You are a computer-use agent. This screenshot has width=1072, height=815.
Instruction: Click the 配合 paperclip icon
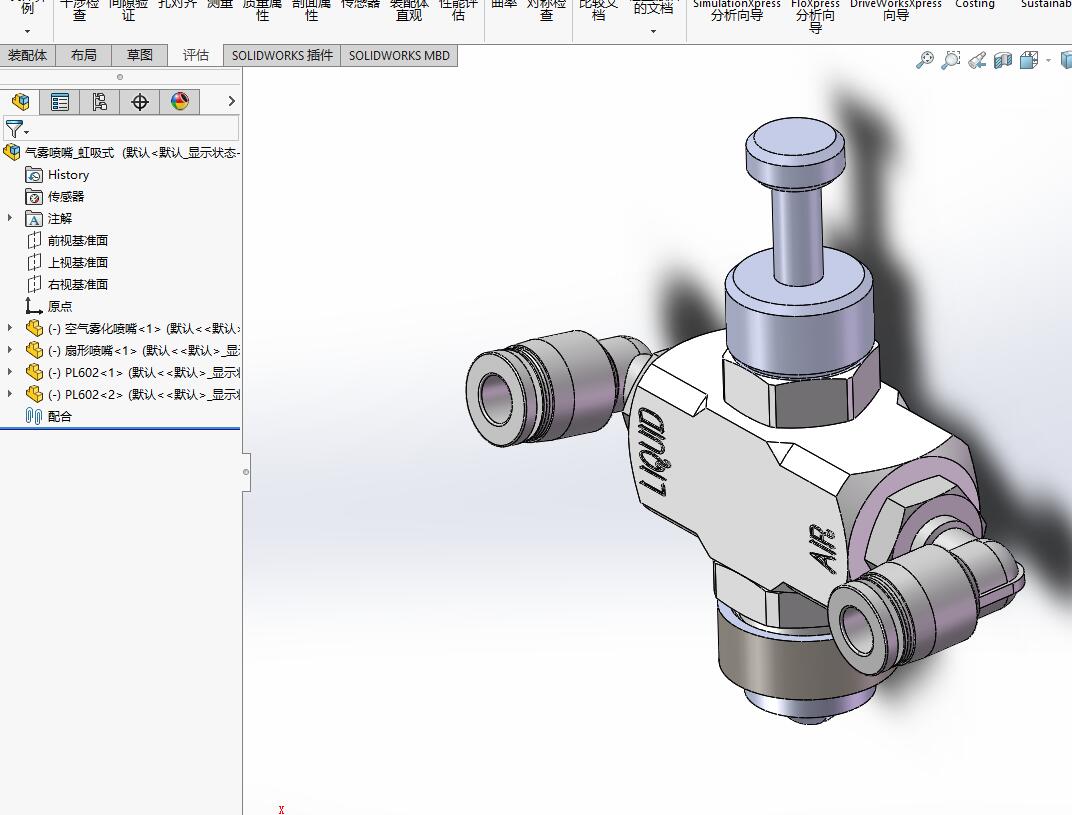click(x=34, y=416)
